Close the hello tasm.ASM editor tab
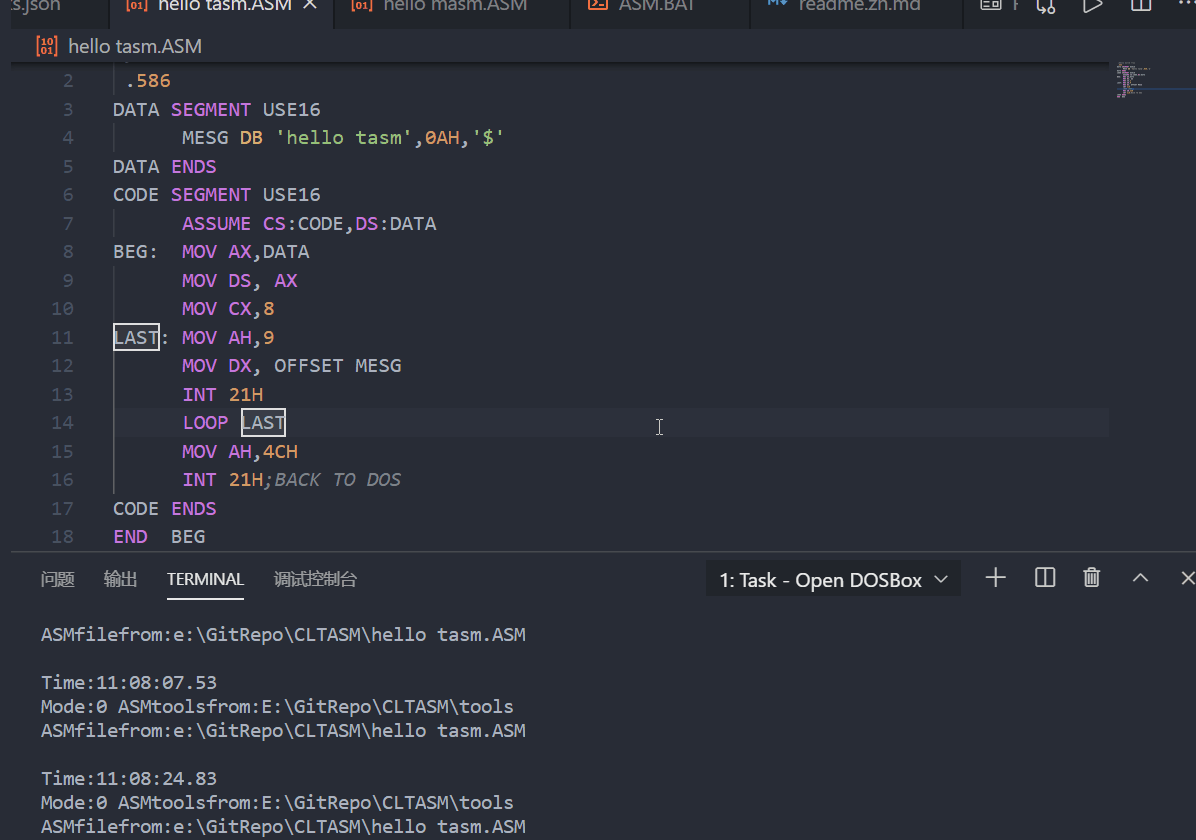 (x=310, y=5)
